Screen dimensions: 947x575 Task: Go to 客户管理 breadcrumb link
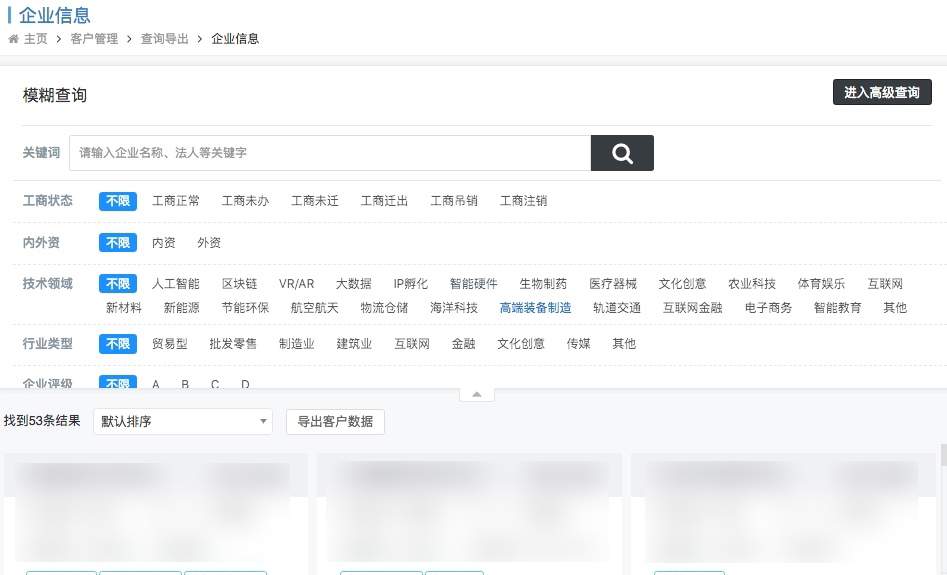click(x=94, y=39)
